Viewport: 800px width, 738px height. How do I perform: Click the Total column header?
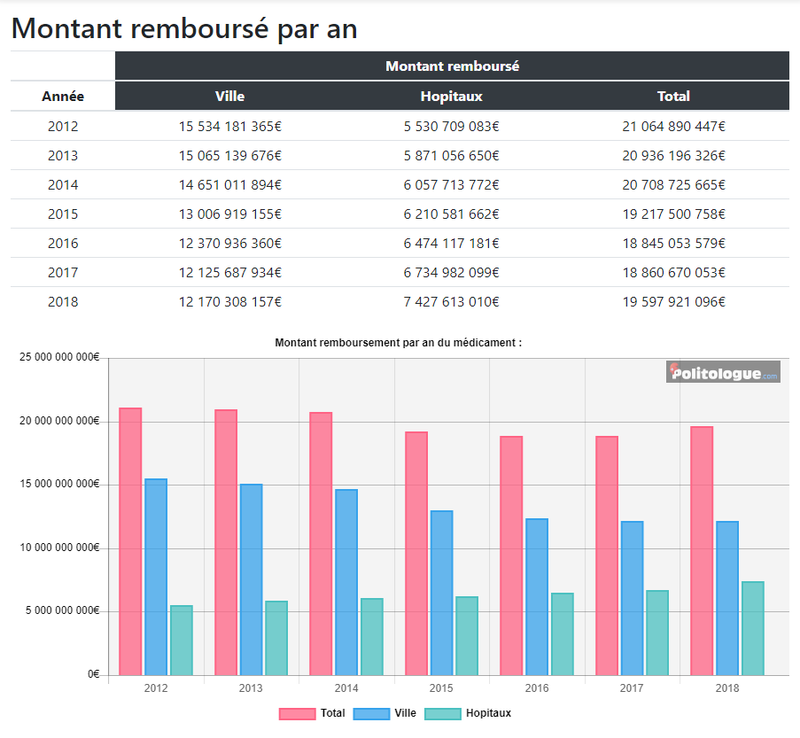tap(675, 96)
